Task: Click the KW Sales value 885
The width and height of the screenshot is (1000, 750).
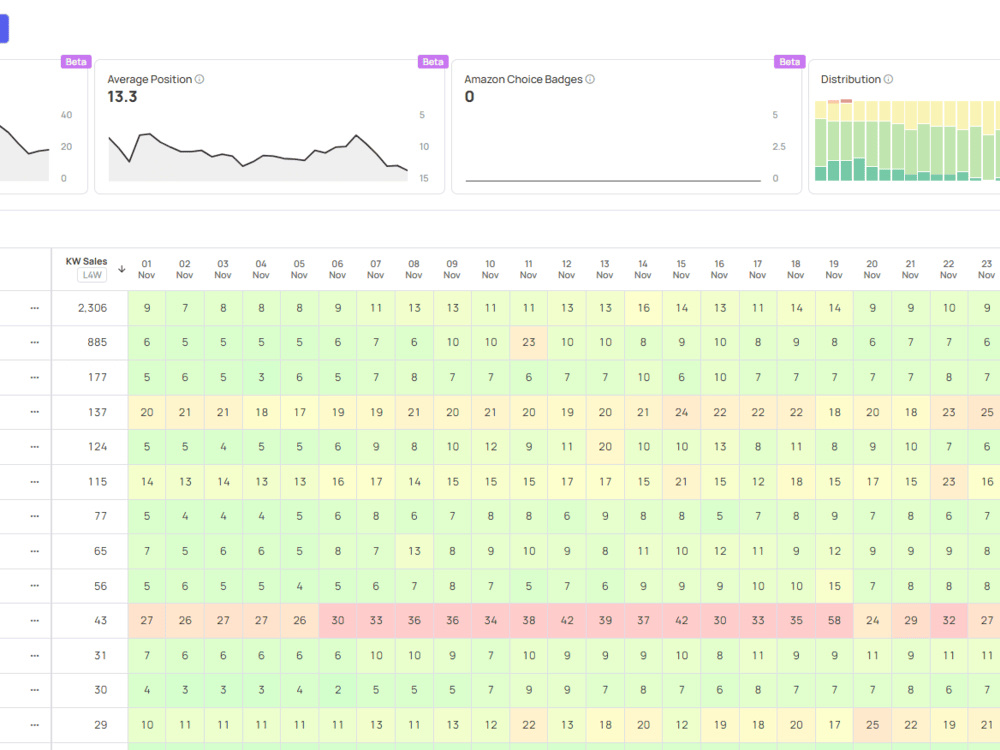Action: click(97, 342)
